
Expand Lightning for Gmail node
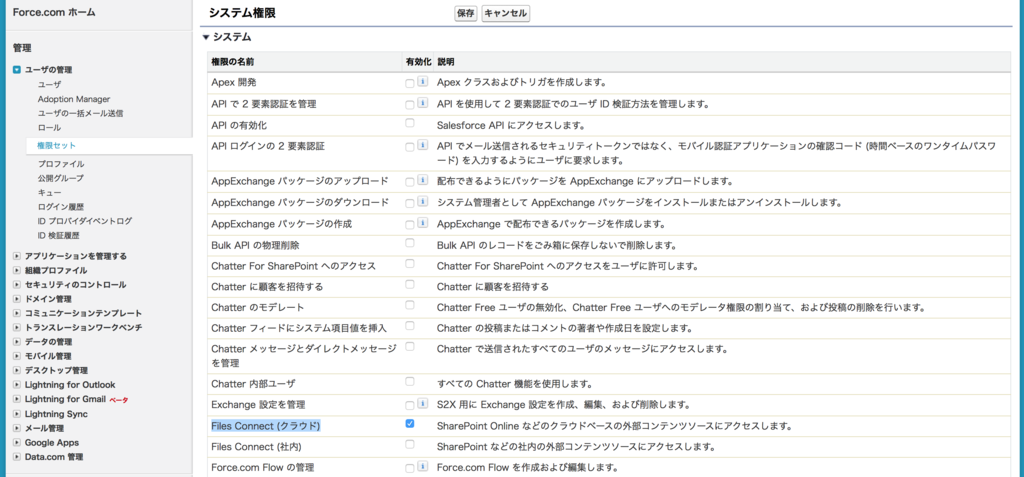tap(17, 399)
